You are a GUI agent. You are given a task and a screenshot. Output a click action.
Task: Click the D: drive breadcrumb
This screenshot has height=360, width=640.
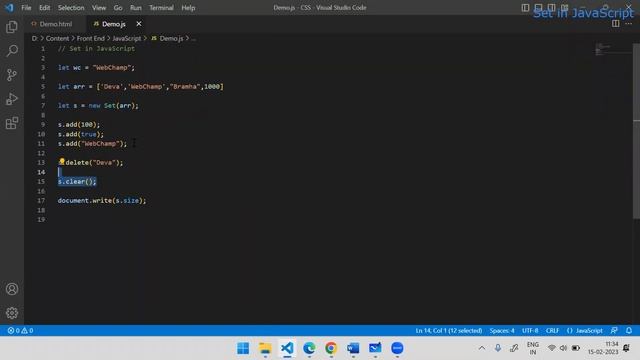coord(35,38)
